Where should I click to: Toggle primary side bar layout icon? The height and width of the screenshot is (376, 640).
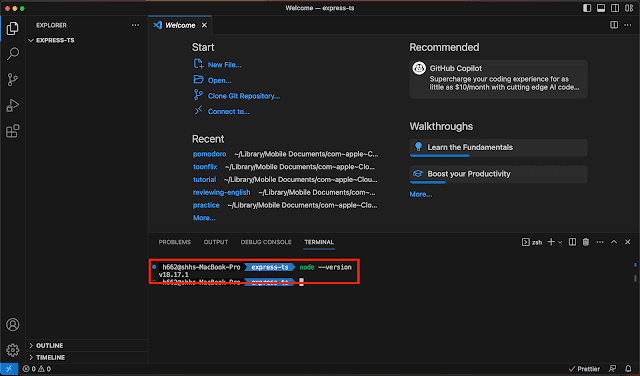tap(587, 8)
